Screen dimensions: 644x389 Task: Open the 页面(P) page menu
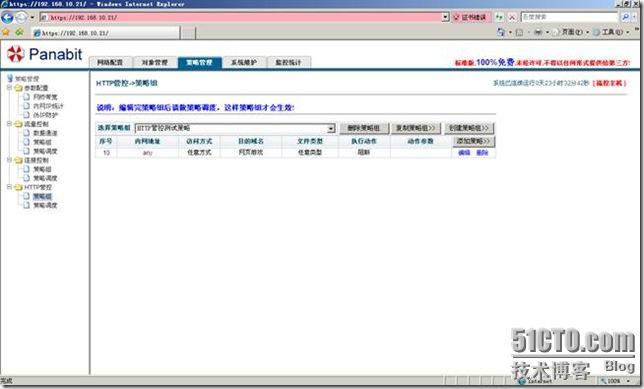tap(571, 32)
